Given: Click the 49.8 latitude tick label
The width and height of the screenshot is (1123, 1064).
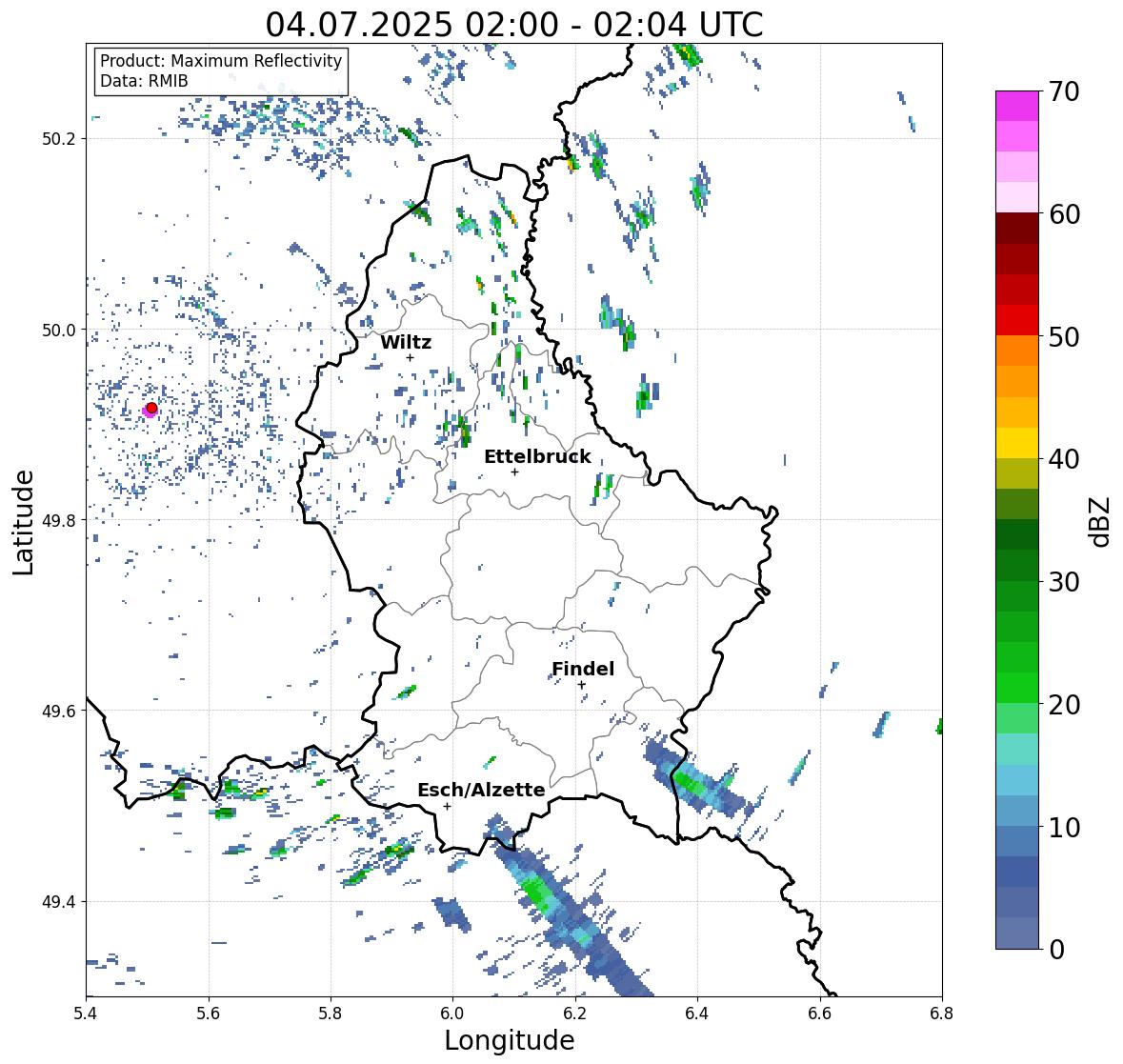Looking at the screenshot, I should pyautogui.click(x=59, y=520).
